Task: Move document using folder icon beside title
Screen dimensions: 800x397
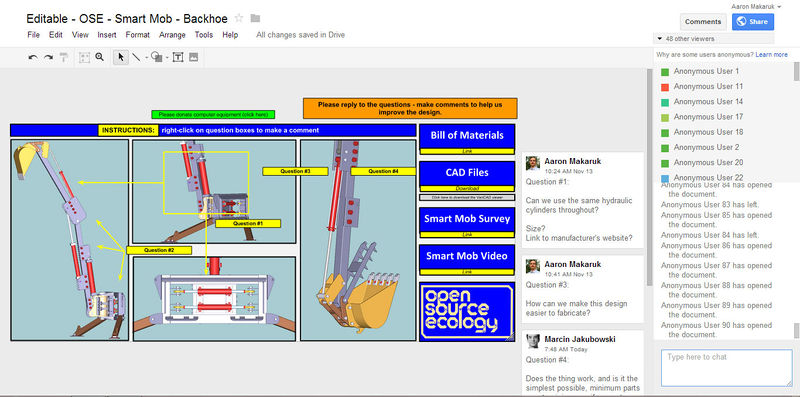Action: click(x=255, y=19)
